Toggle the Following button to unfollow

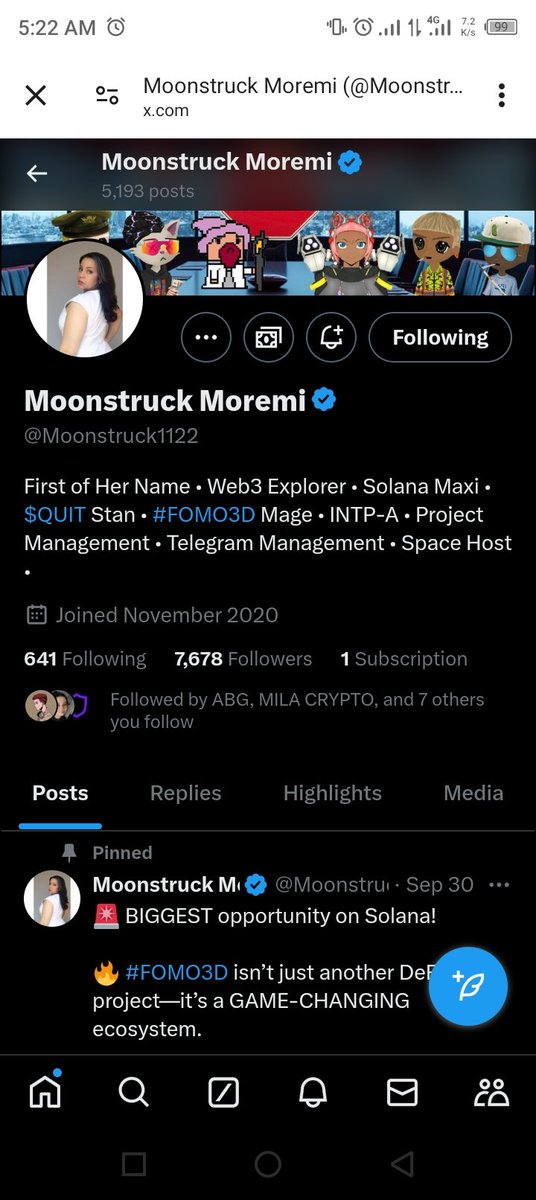click(x=440, y=338)
